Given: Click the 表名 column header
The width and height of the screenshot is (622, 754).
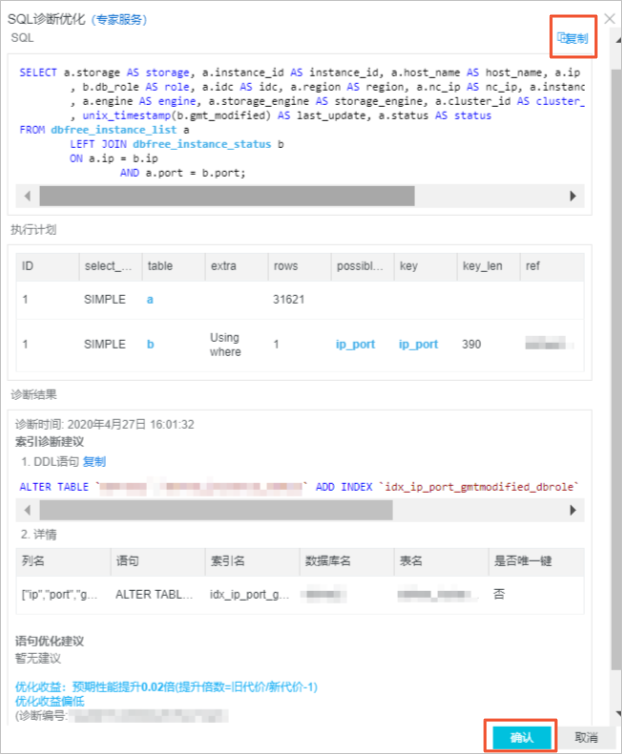Looking at the screenshot, I should (442, 561).
